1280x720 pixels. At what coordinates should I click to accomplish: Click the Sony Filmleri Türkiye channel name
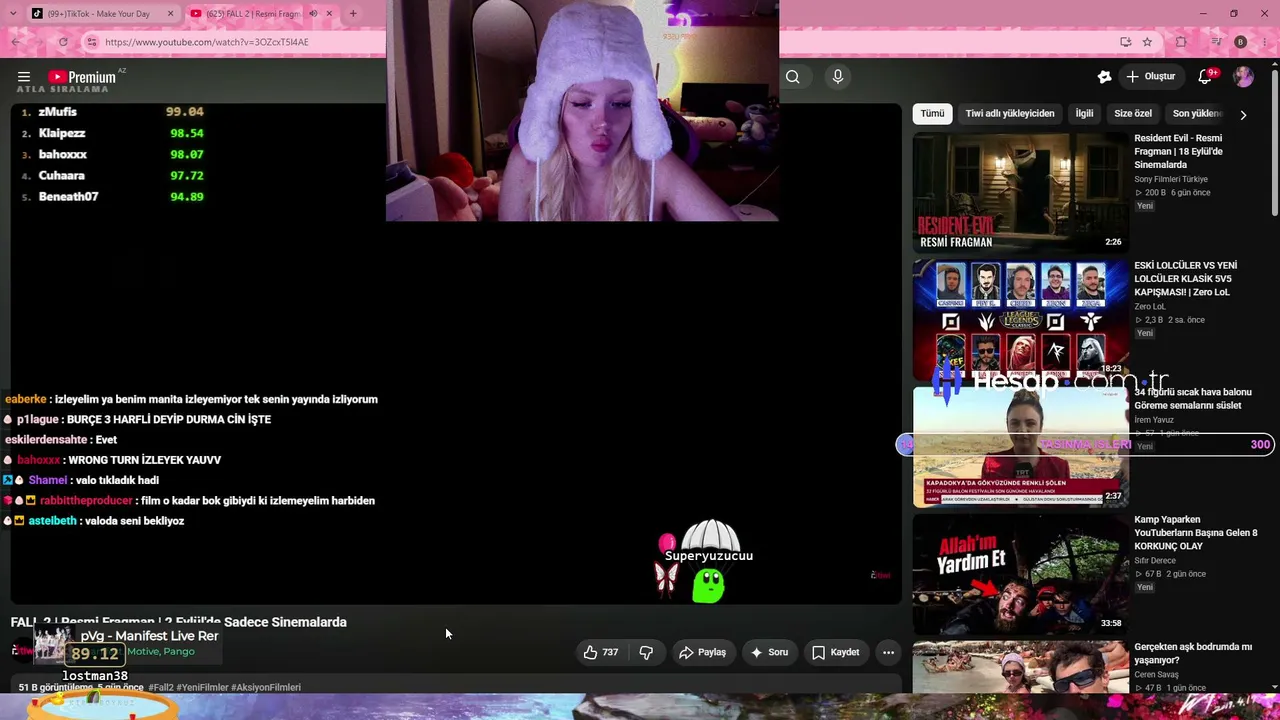[1171, 179]
